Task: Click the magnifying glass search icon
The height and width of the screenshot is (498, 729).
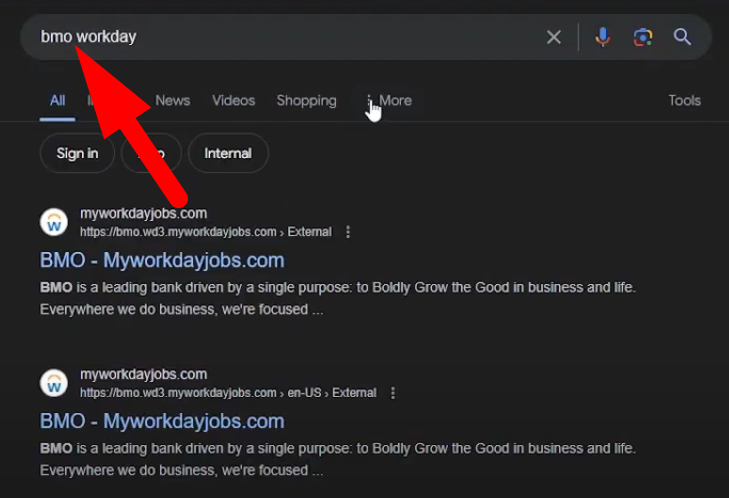Action: (683, 37)
